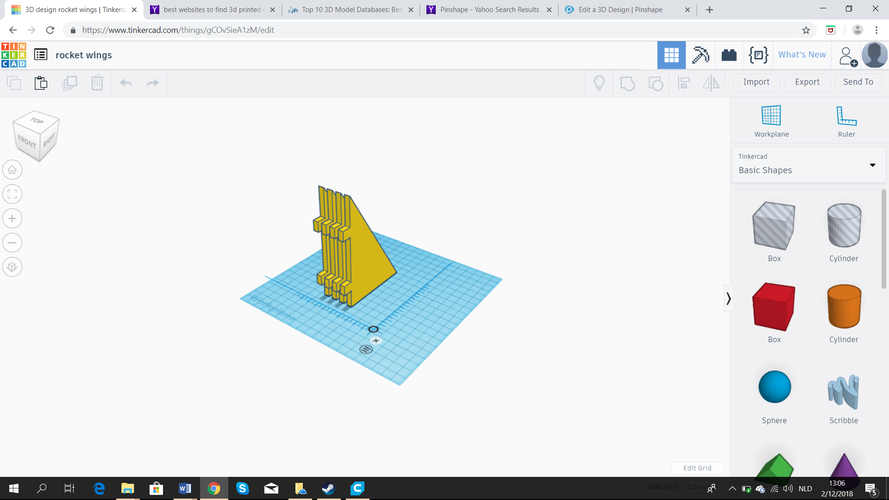Open Skype from the taskbar

pyautogui.click(x=242, y=488)
